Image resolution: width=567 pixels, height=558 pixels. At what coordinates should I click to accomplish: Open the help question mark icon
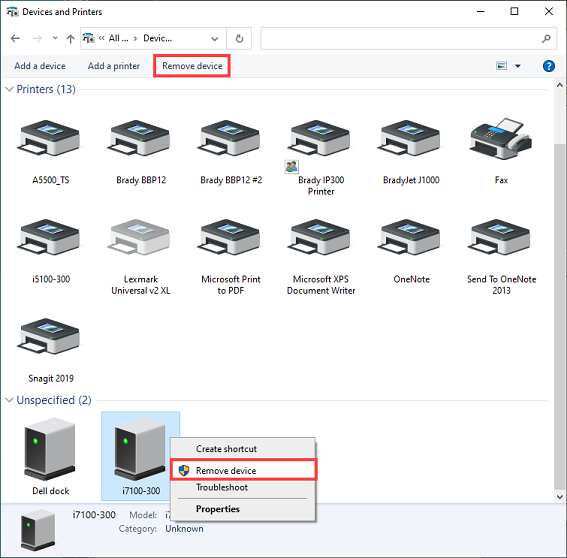(549, 66)
